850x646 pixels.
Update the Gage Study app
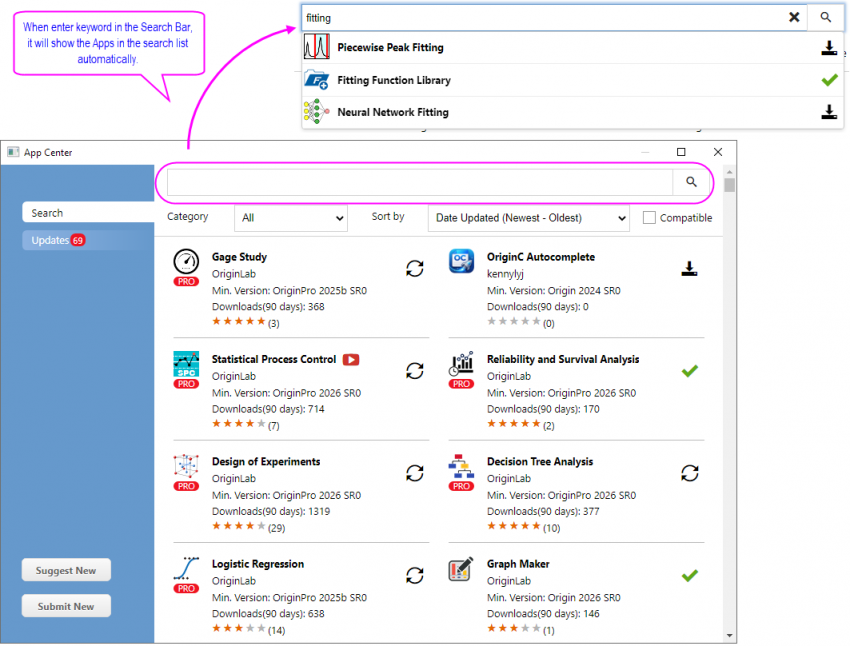pyautogui.click(x=415, y=268)
